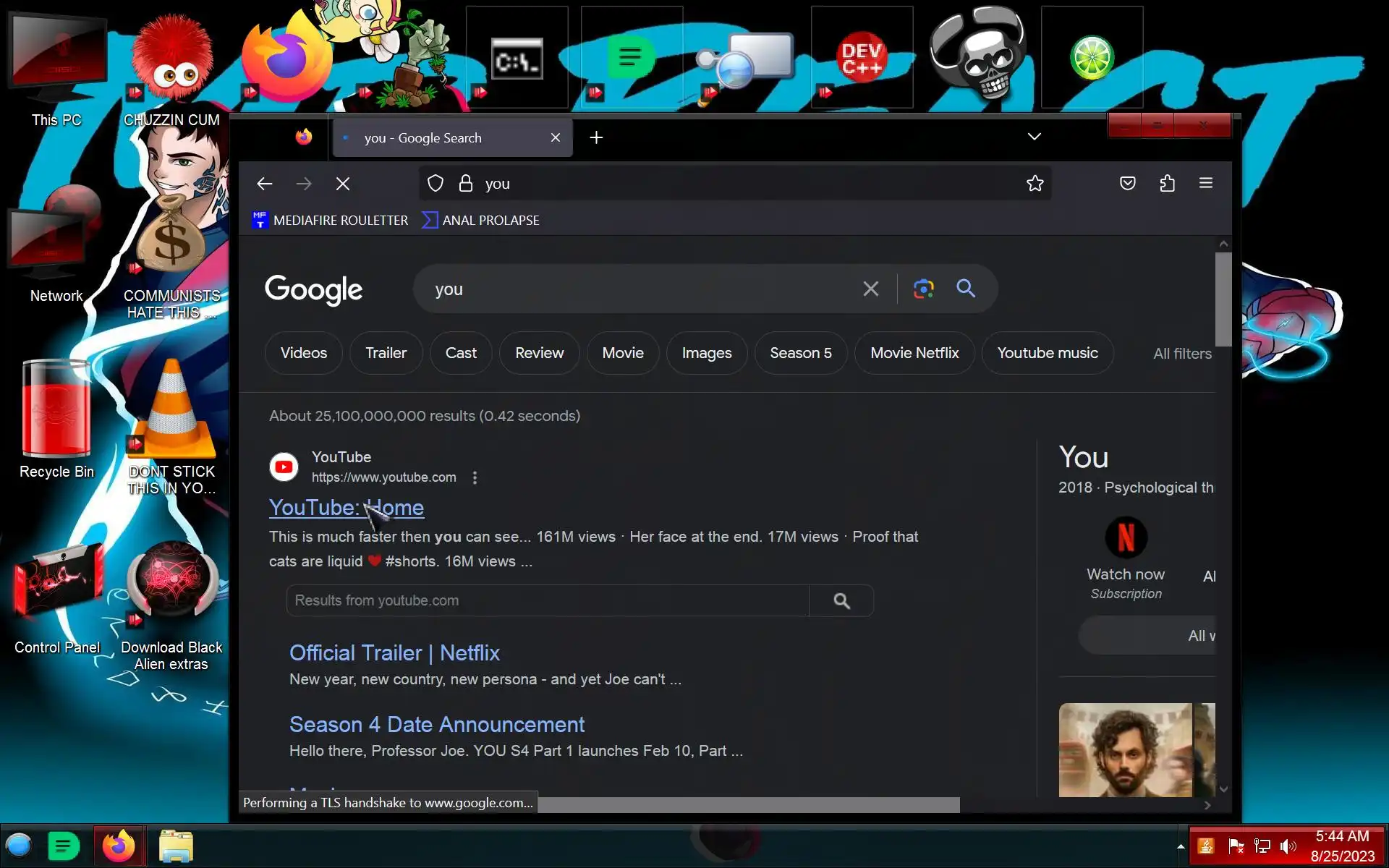Screen dimensions: 1389x868
Task: Open Save to Pocket icon
Action: click(x=1127, y=184)
